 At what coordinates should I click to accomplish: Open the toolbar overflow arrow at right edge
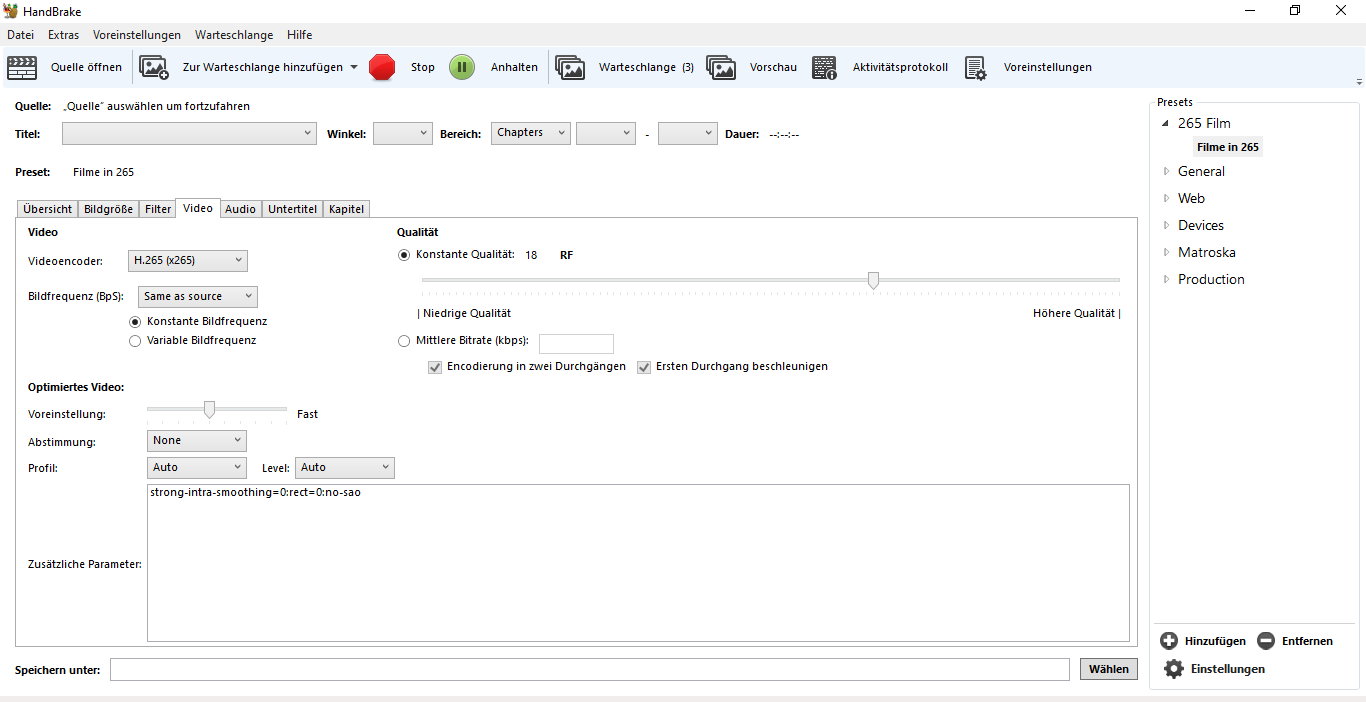[x=1359, y=82]
